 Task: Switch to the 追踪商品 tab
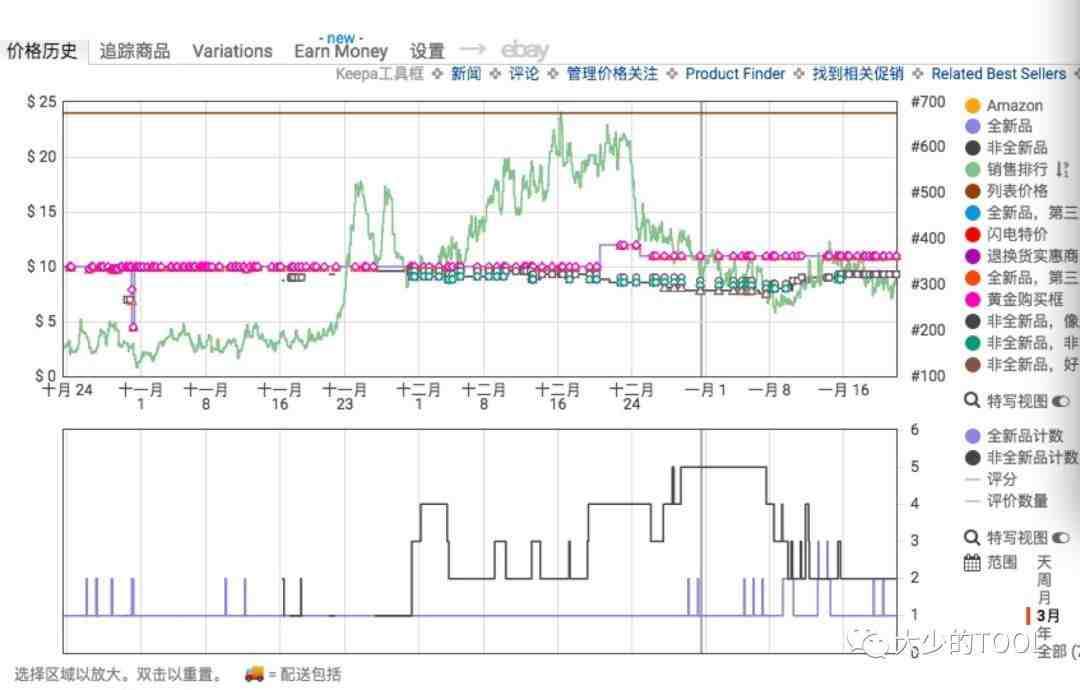135,51
